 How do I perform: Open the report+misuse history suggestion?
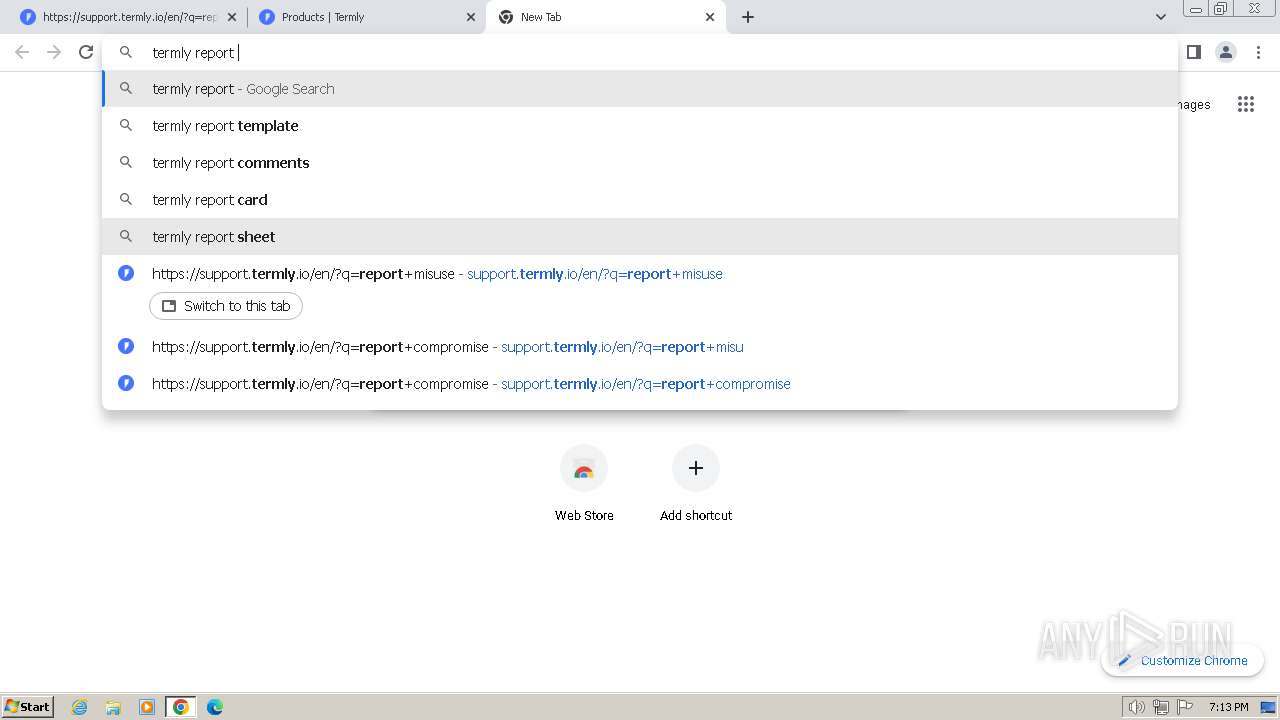(640, 274)
